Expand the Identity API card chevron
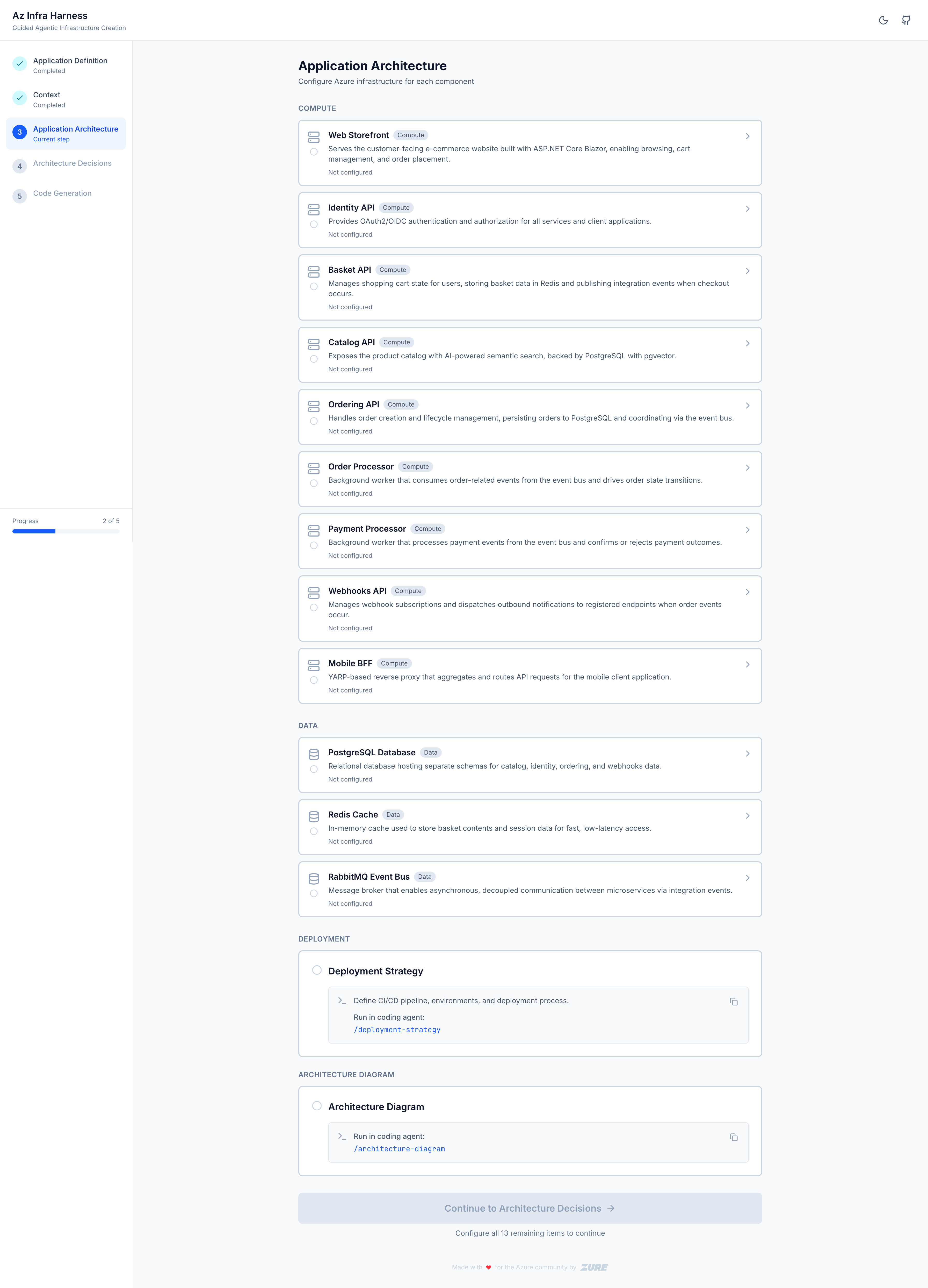The height and width of the screenshot is (1288, 928). click(748, 208)
